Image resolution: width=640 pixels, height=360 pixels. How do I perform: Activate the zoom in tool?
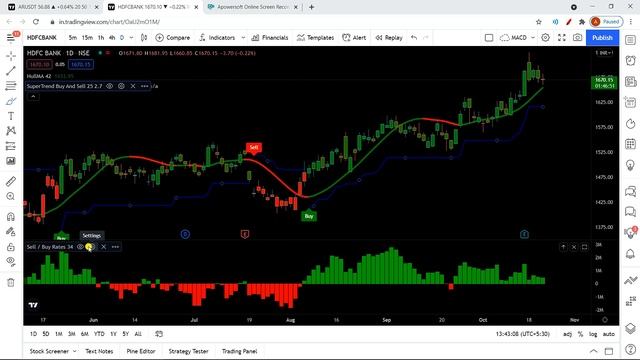pos(11,196)
